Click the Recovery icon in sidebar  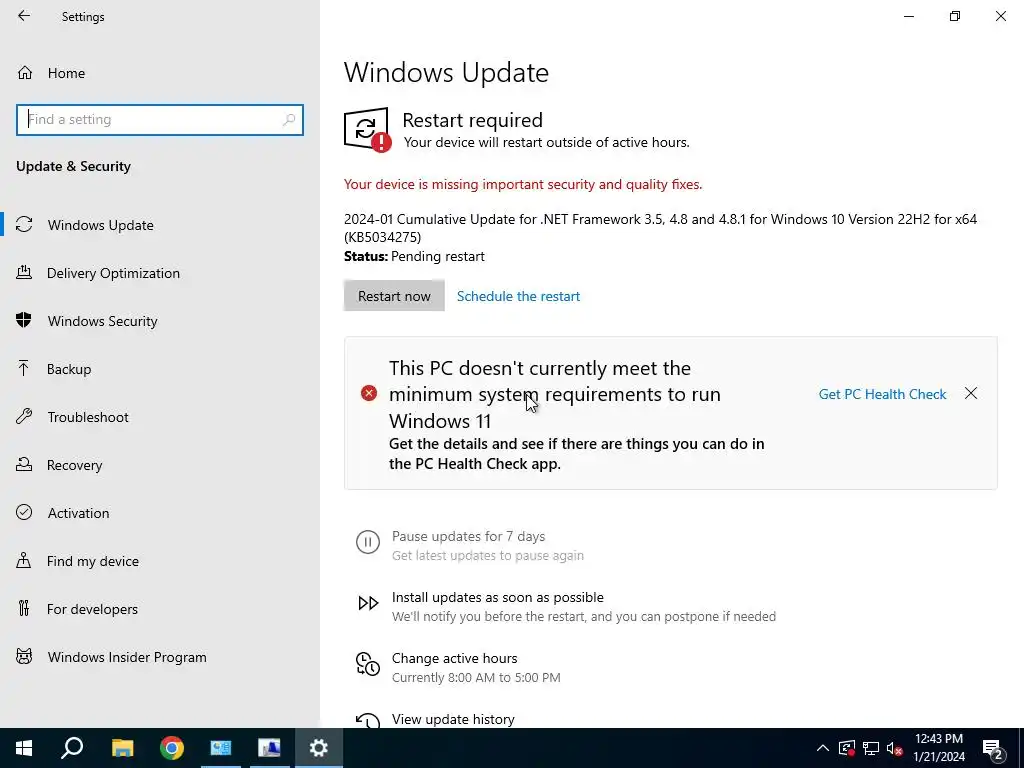[24, 464]
